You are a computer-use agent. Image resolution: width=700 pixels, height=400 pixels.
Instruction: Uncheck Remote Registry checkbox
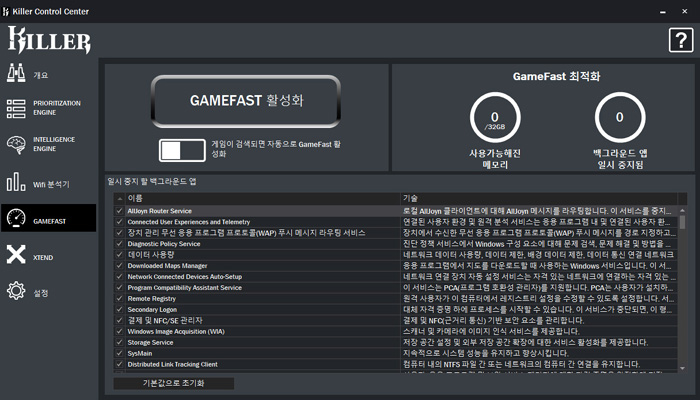click(x=119, y=298)
